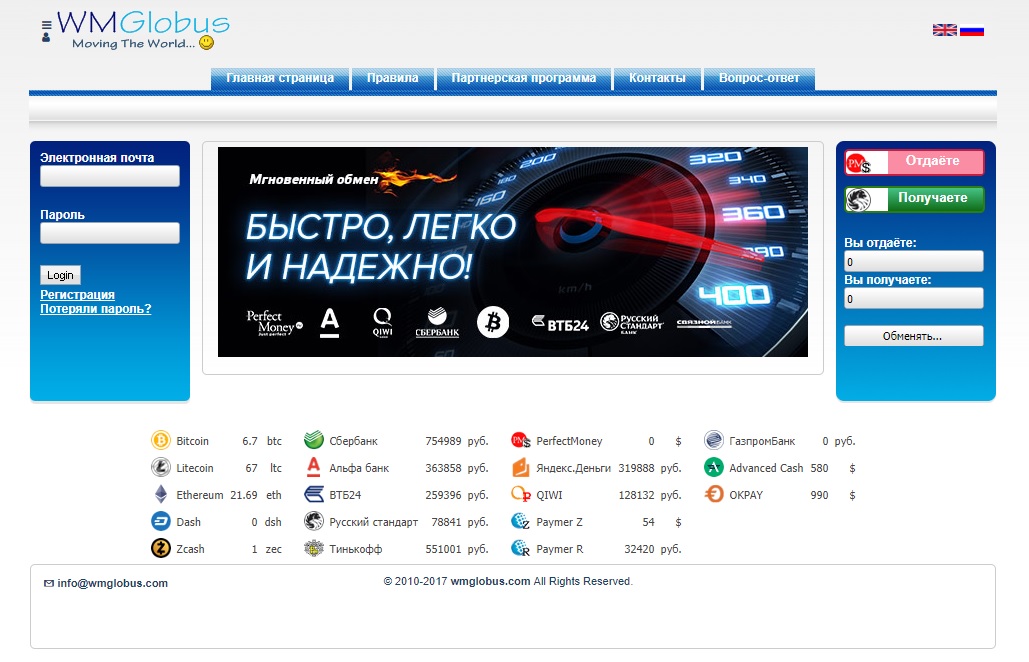
Task: Click the Яндекс.Деньги icon
Action: (520, 467)
